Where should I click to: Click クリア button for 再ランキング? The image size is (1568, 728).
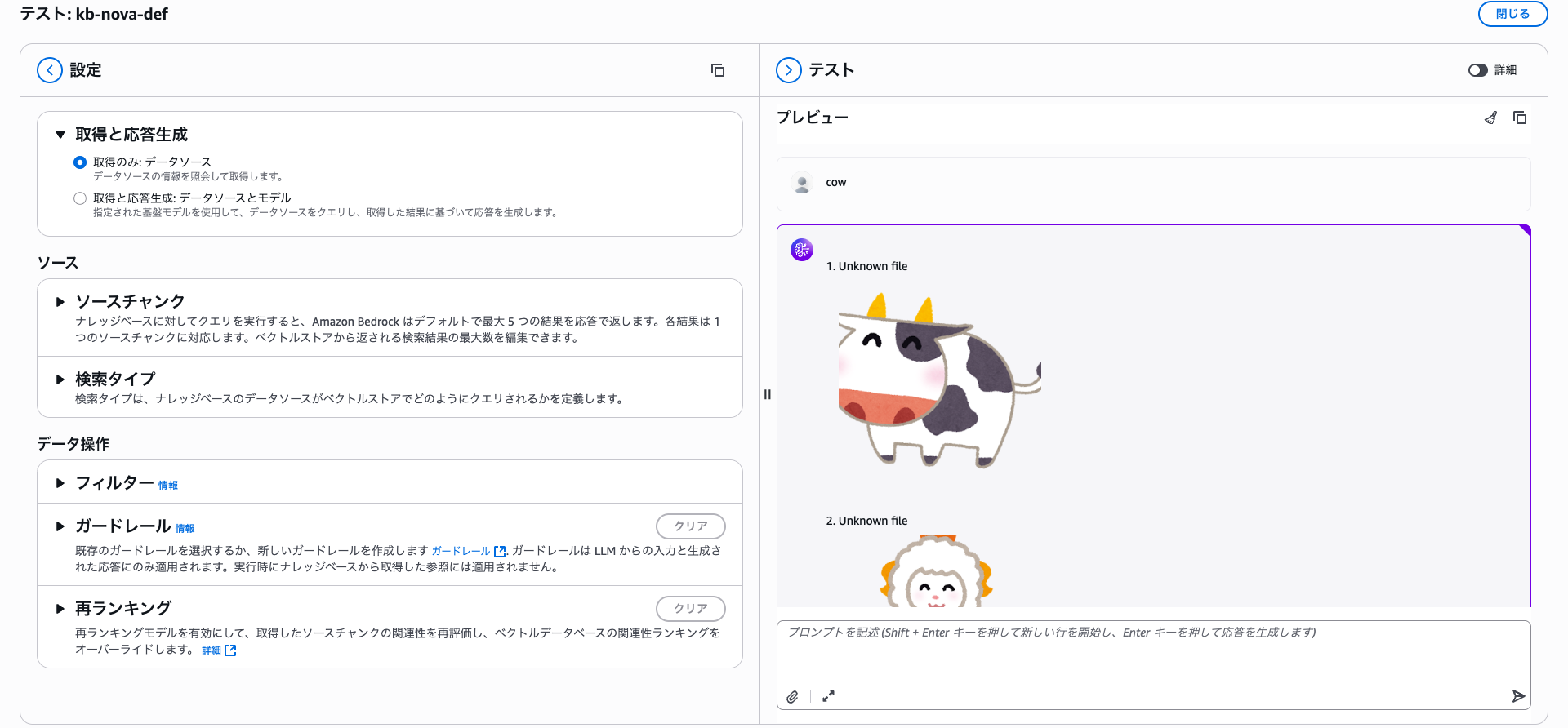coord(690,609)
